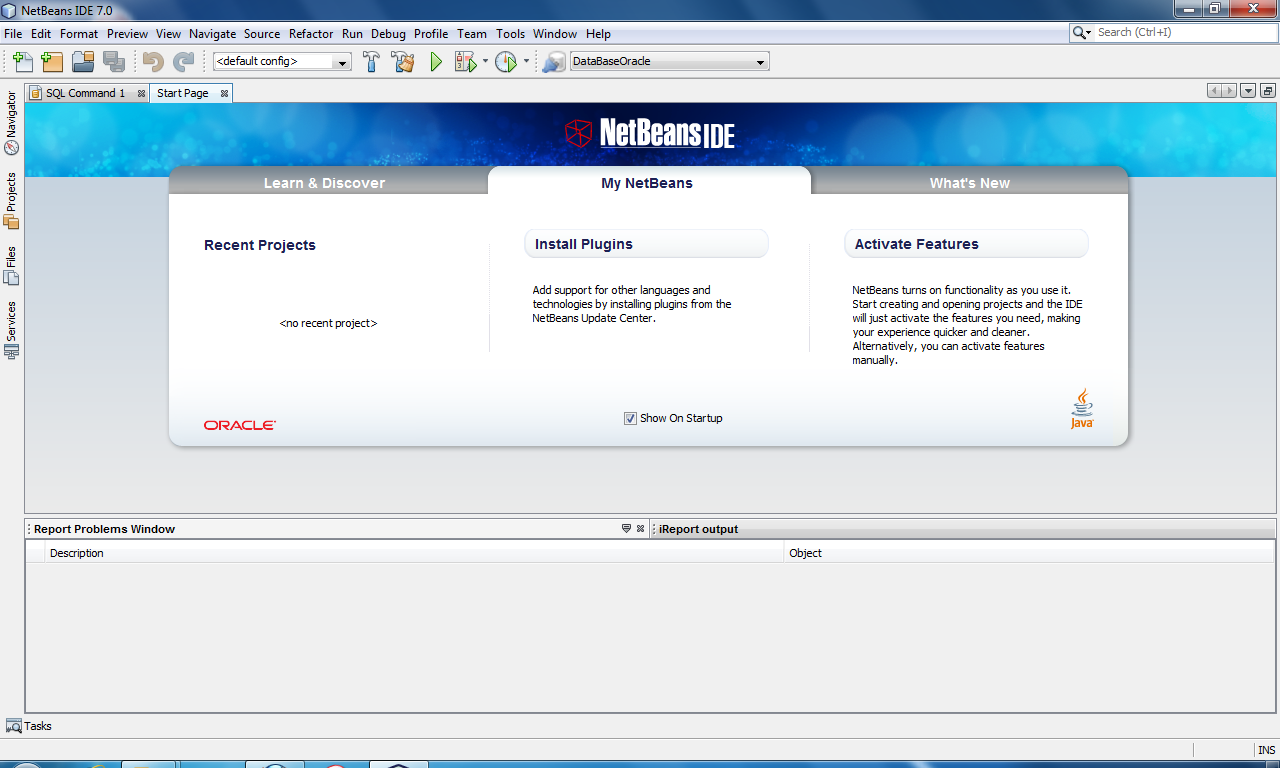Create a new file using the toolbar icon
The width and height of the screenshot is (1280, 768).
pos(22,61)
